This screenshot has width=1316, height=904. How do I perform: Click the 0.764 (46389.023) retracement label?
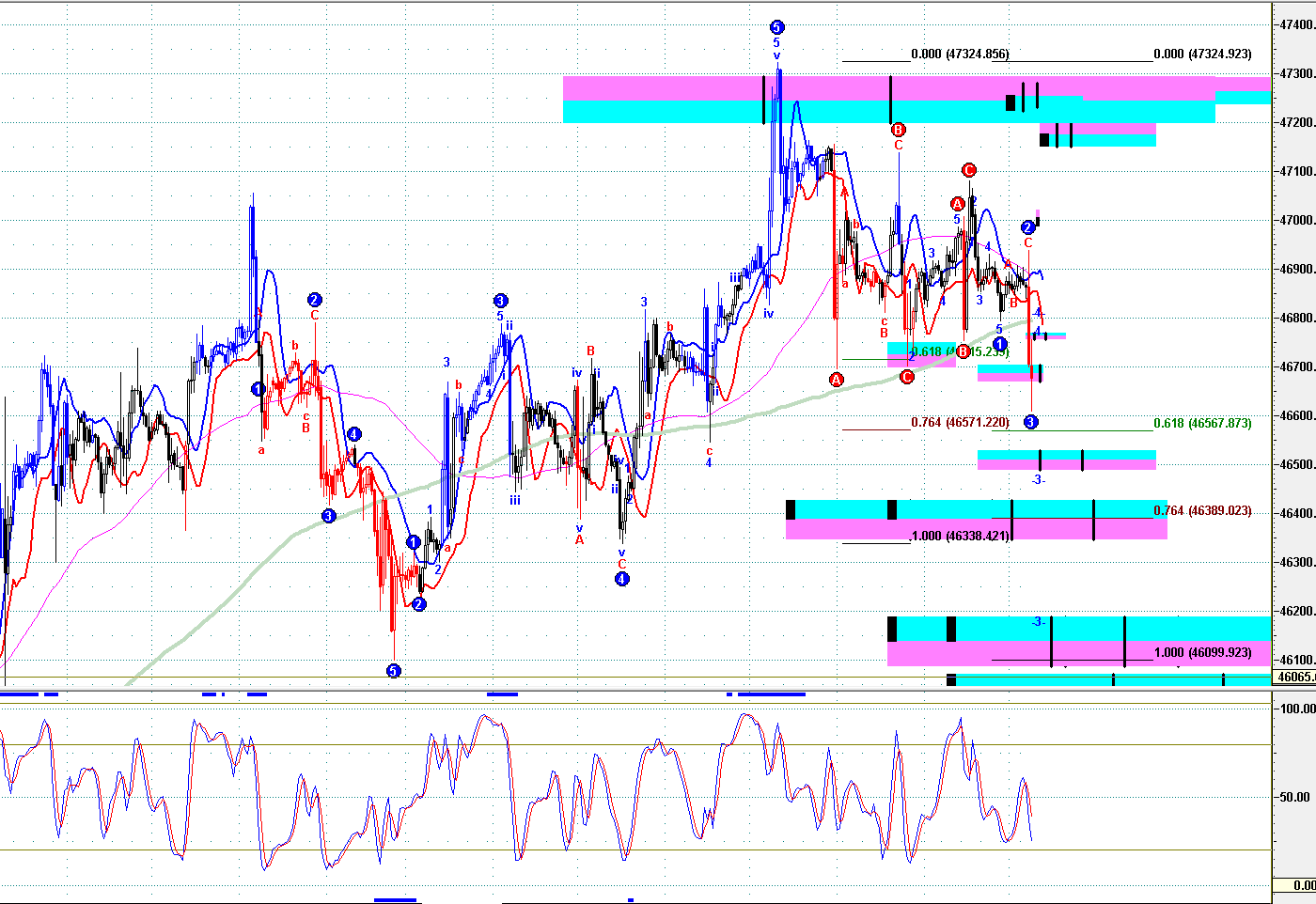1202,510
